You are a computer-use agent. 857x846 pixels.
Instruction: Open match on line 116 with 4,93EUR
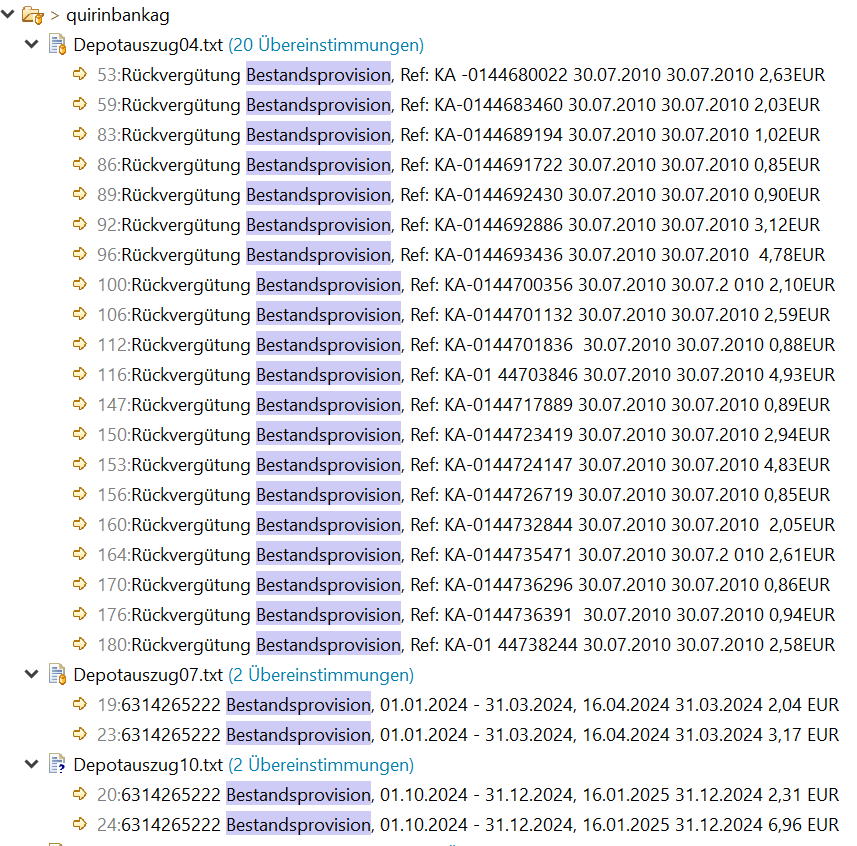[466, 375]
